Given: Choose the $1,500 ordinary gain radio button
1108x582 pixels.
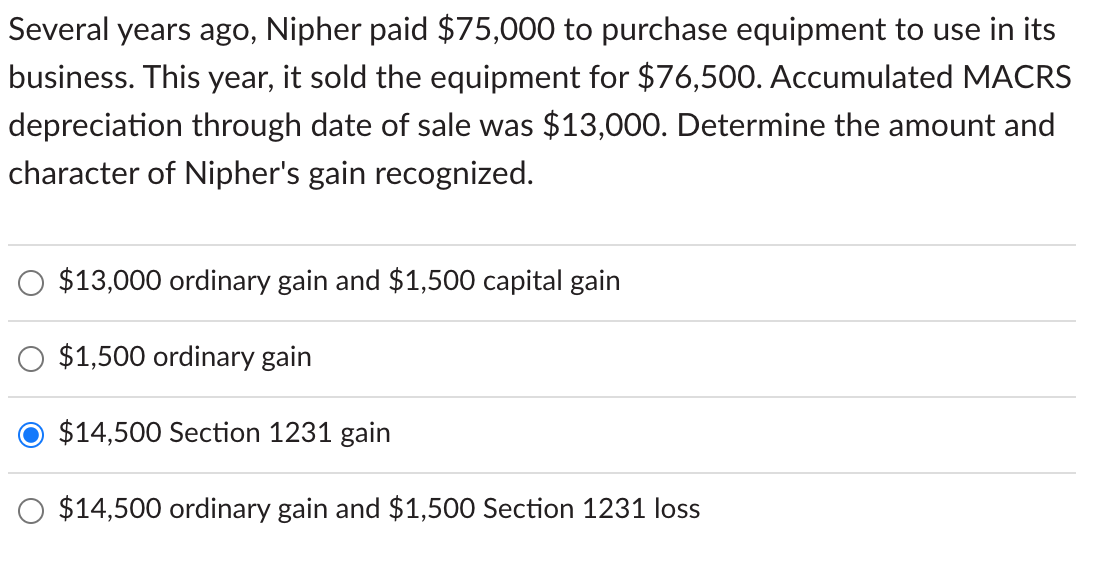Looking at the screenshot, I should [x=31, y=359].
